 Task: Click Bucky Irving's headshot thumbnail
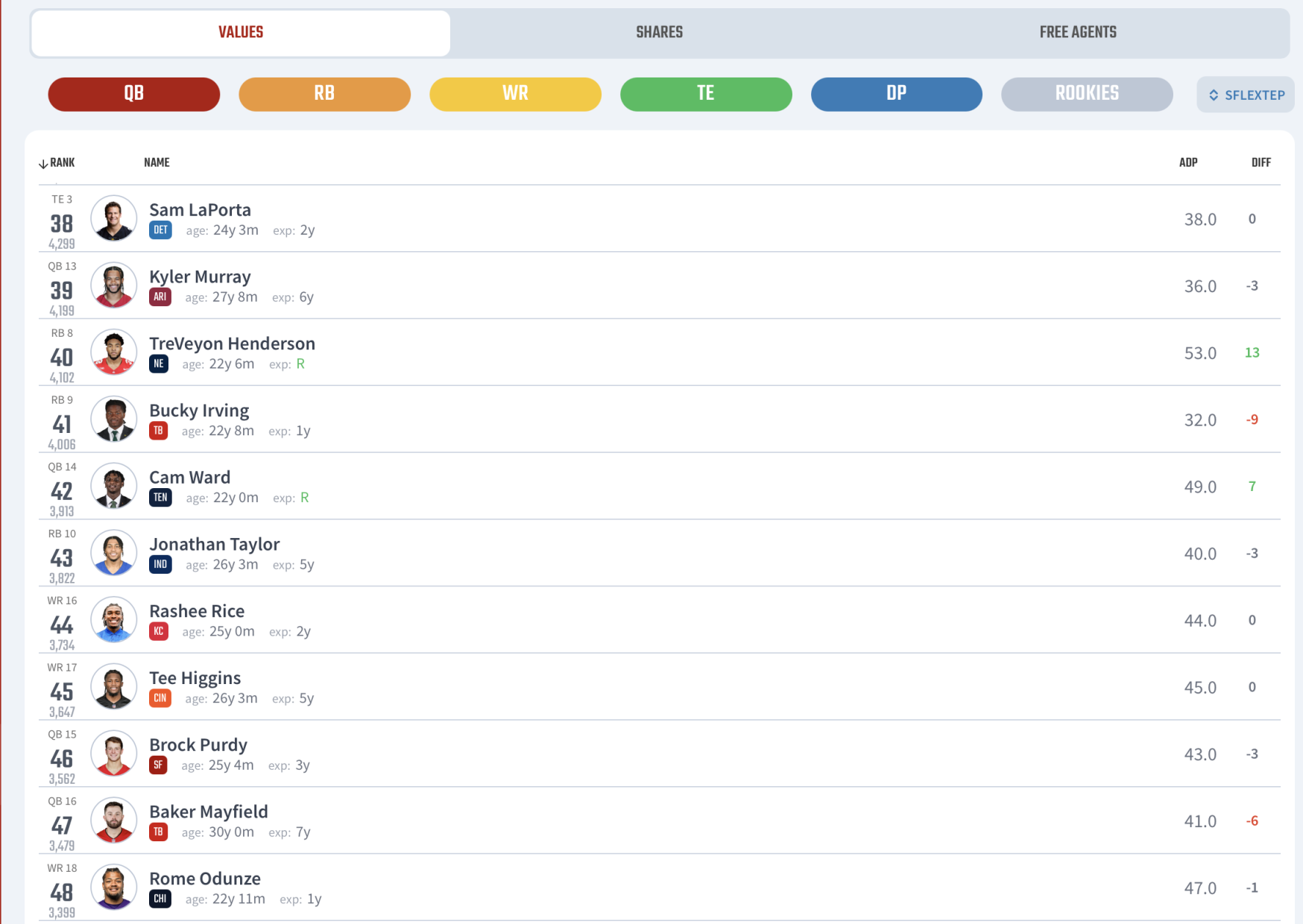point(114,419)
